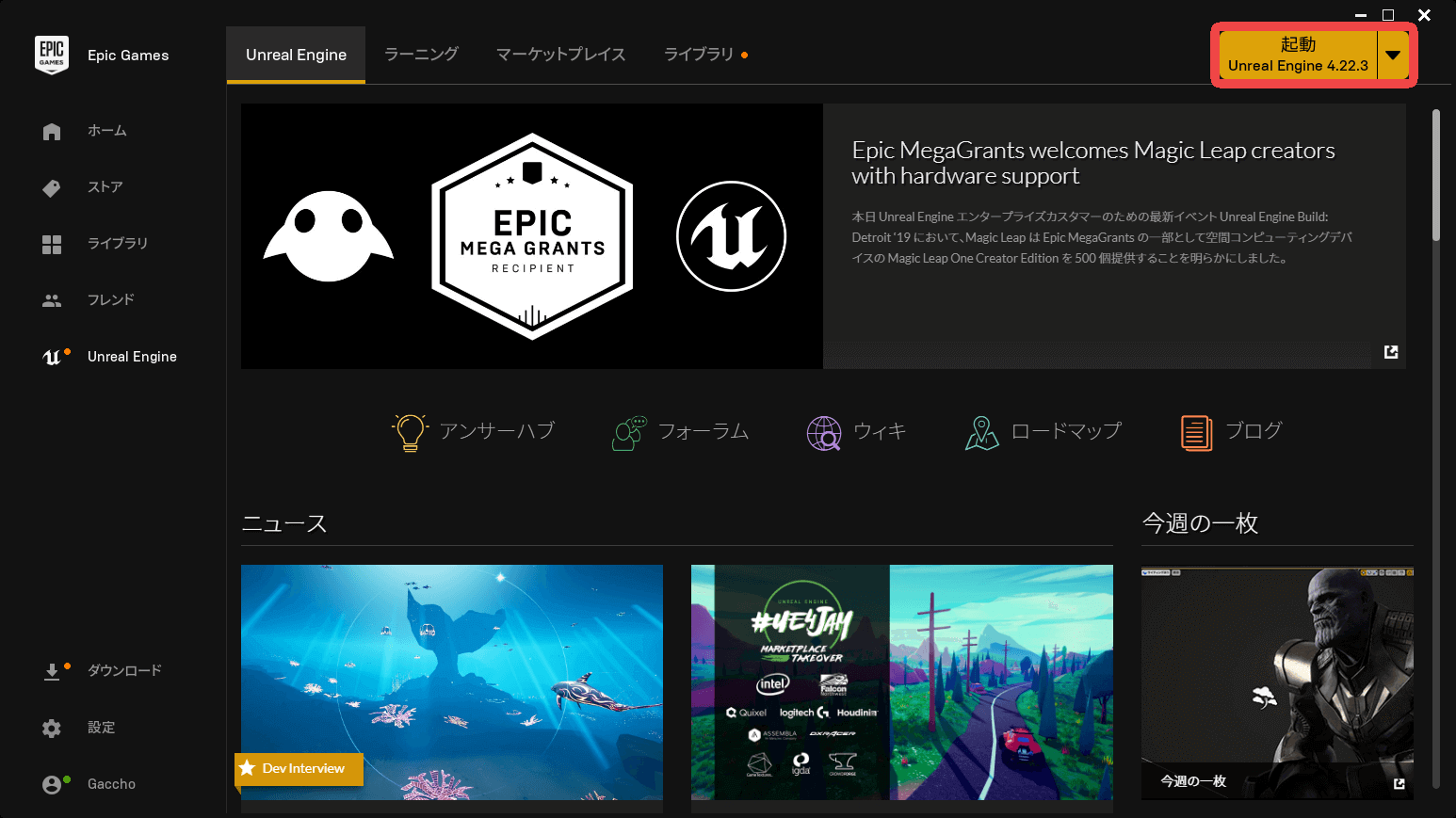1456x818 pixels.
Task: Open the Forums (フォーラム) icon link
Action: tap(629, 432)
